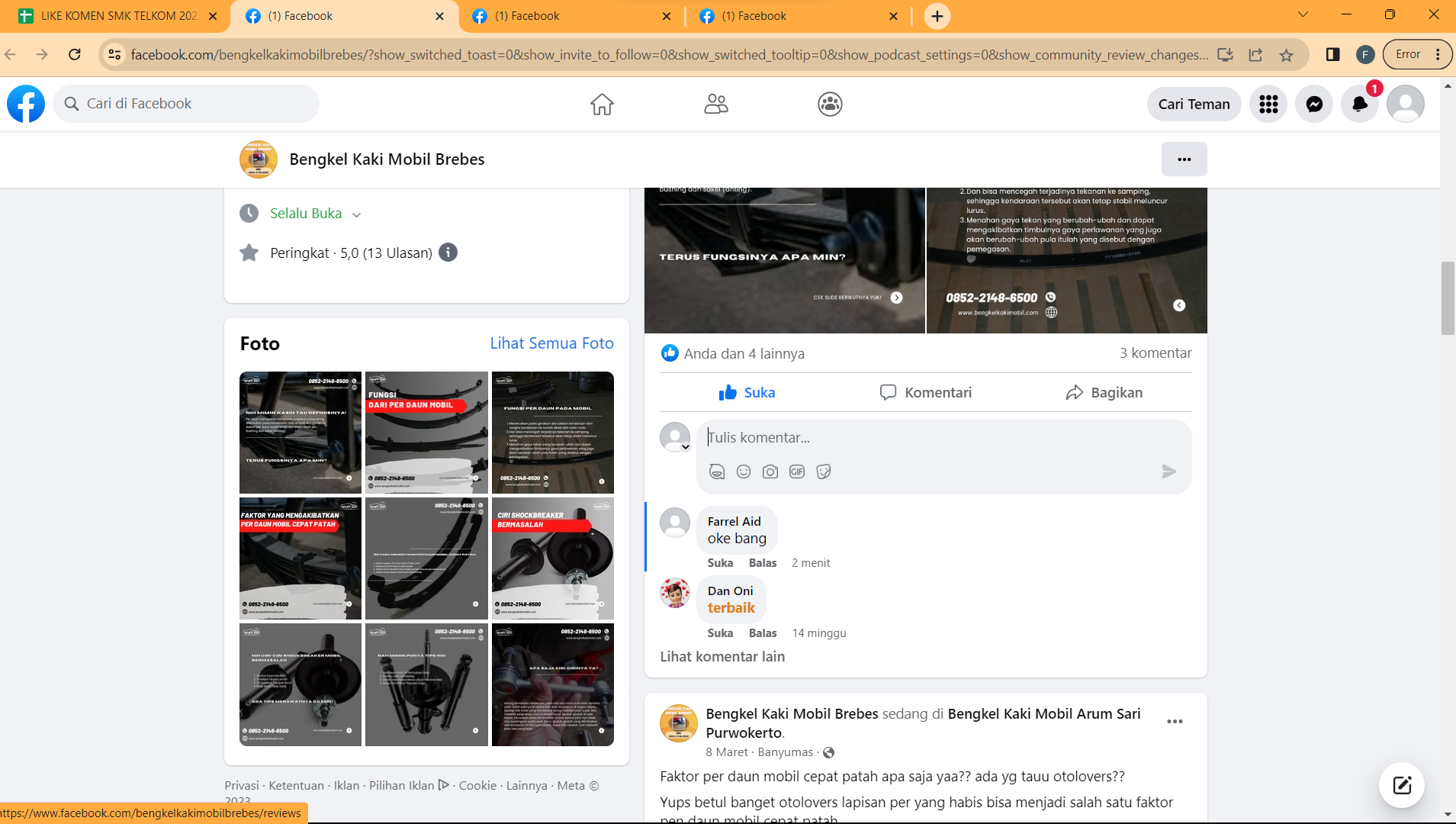The width and height of the screenshot is (1456, 824).
Task: Open the Fungsi Dari Per Daun Mobil photo
Action: 426,433
